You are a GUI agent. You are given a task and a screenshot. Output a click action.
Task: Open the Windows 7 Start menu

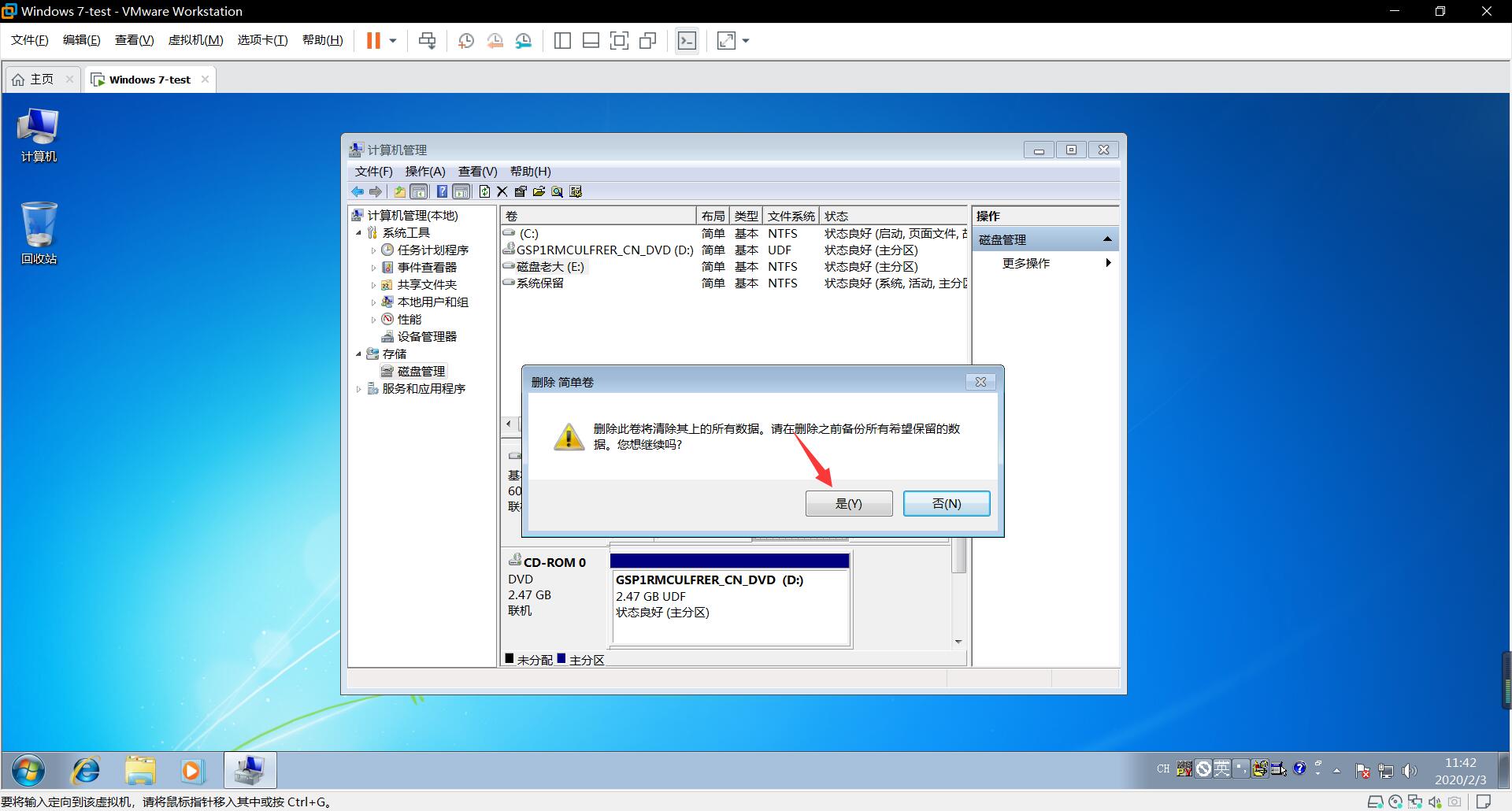click(28, 770)
